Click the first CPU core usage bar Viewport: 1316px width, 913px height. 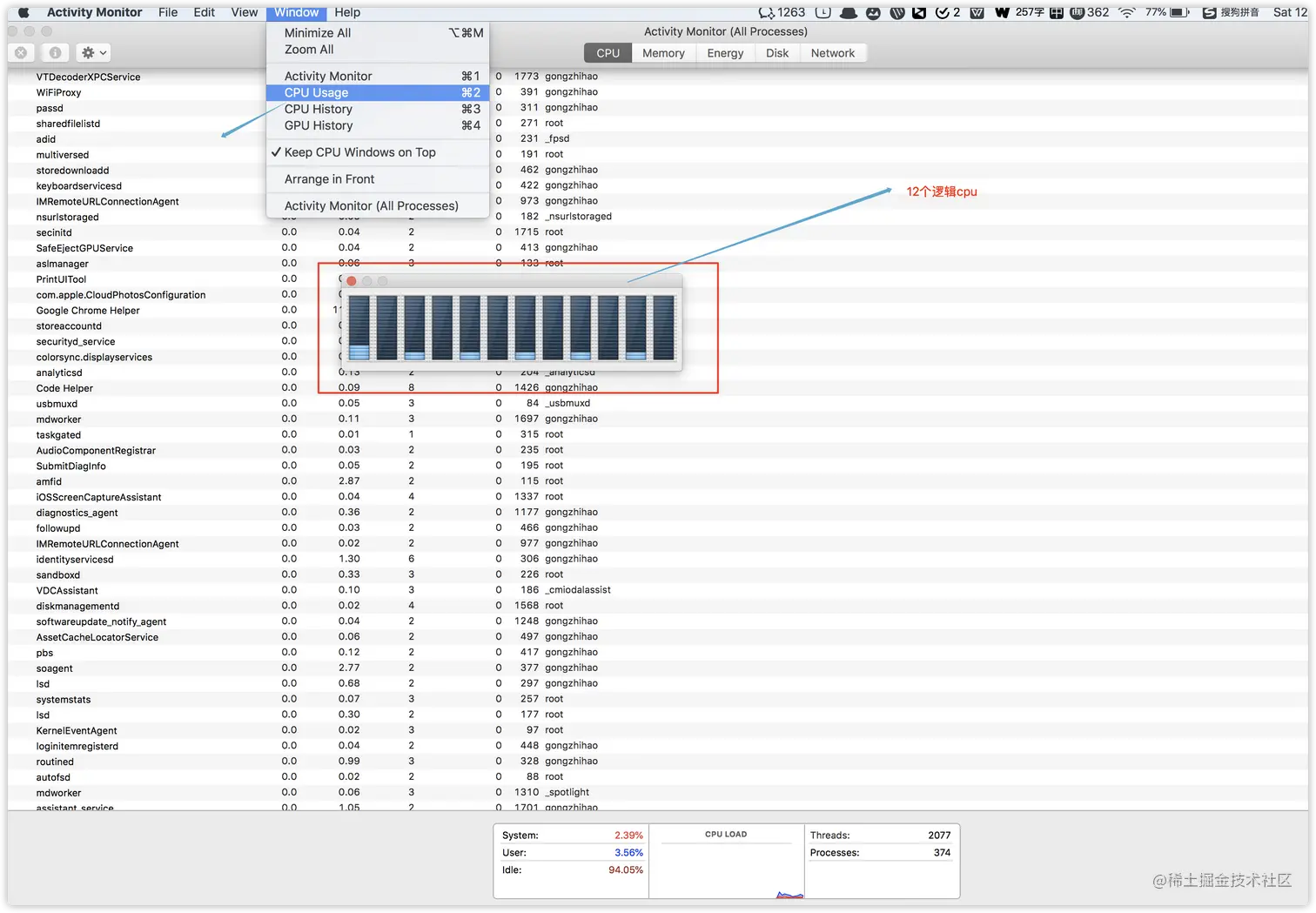tap(359, 328)
